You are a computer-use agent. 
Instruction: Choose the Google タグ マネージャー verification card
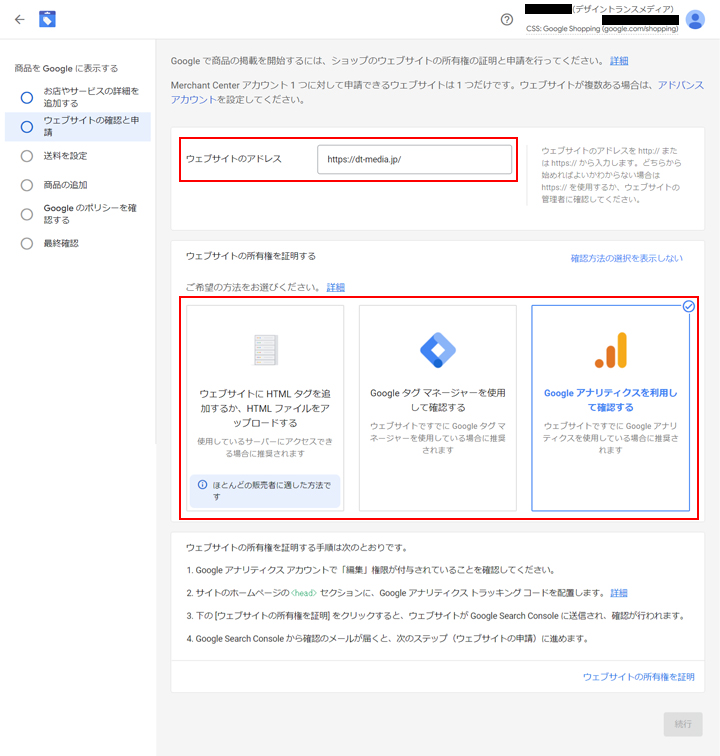[437, 408]
